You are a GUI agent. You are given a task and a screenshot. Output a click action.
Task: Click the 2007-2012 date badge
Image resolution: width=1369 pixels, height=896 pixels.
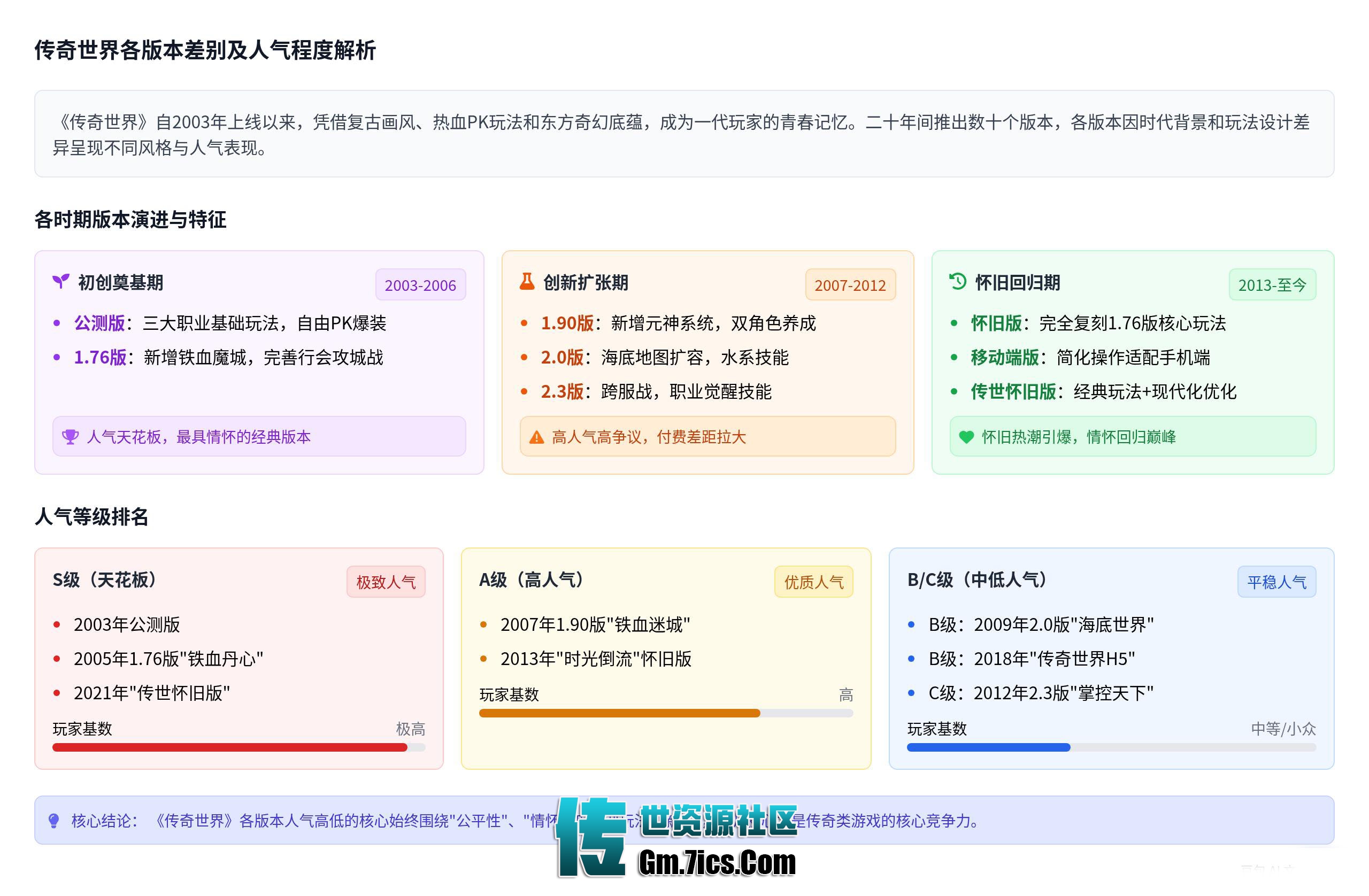click(850, 285)
